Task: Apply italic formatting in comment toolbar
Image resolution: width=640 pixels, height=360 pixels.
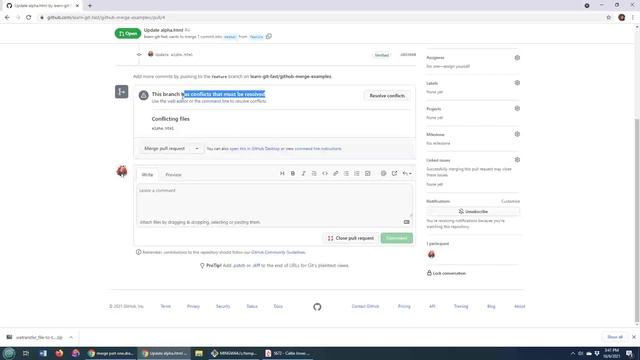Action: (303, 173)
